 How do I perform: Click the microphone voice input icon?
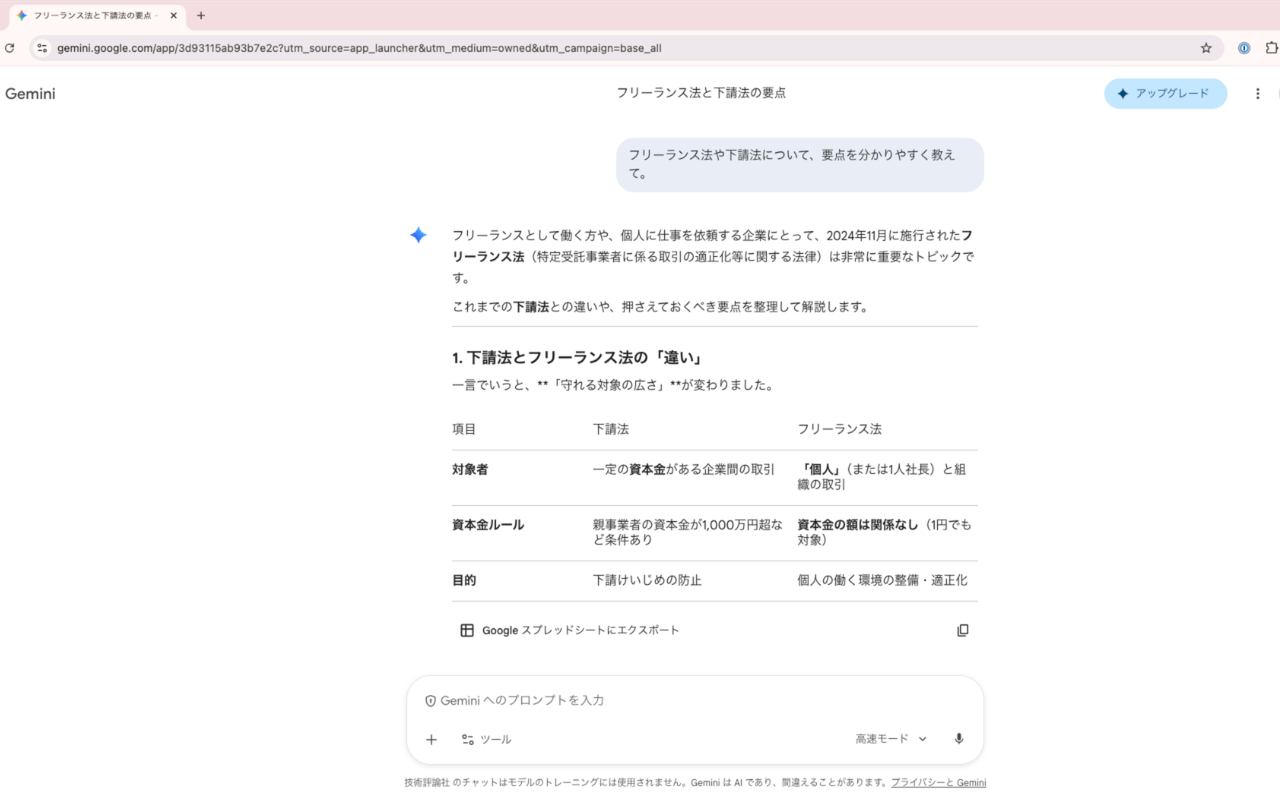point(959,739)
